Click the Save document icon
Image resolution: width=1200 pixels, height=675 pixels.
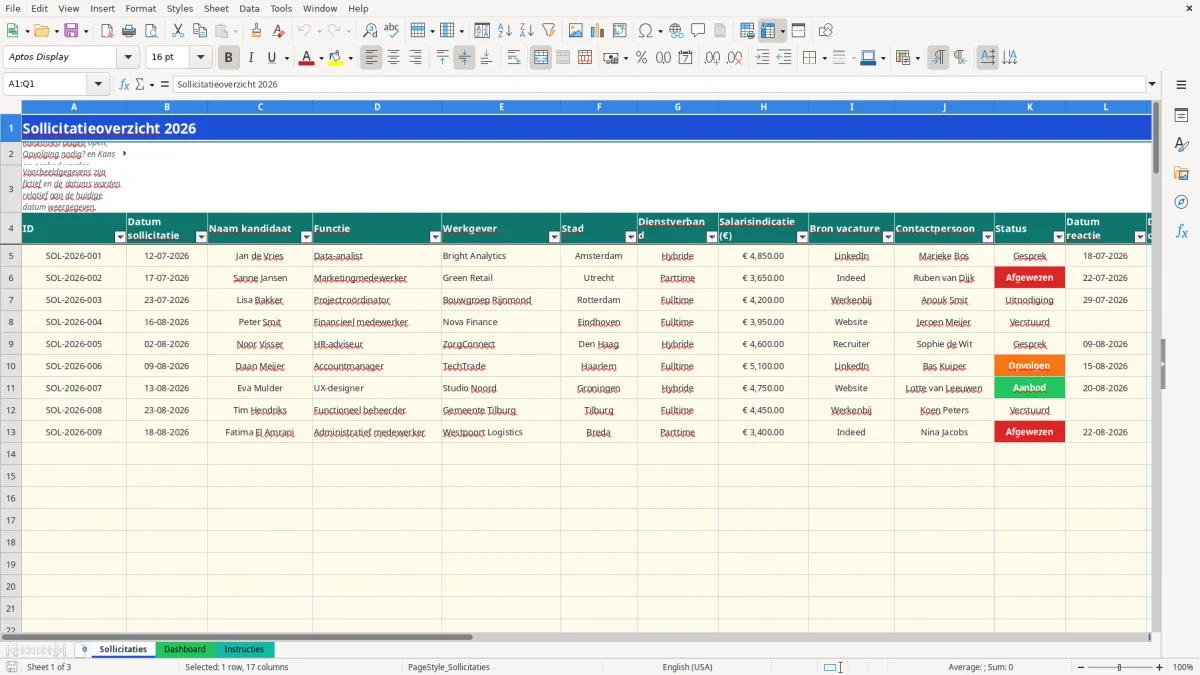(71, 31)
